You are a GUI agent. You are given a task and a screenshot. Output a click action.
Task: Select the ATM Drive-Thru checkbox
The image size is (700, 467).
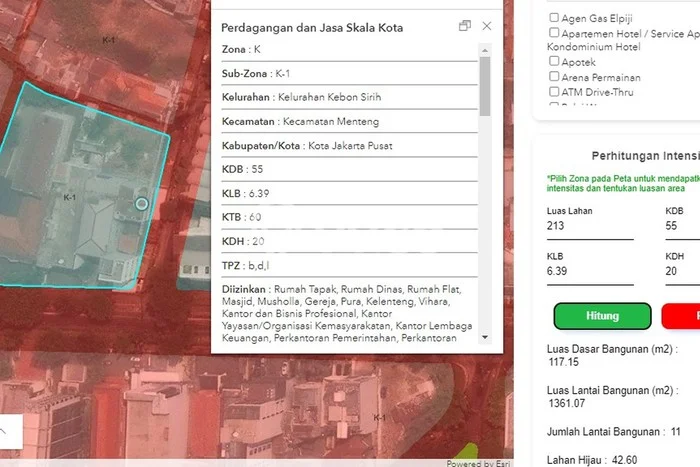coord(554,92)
